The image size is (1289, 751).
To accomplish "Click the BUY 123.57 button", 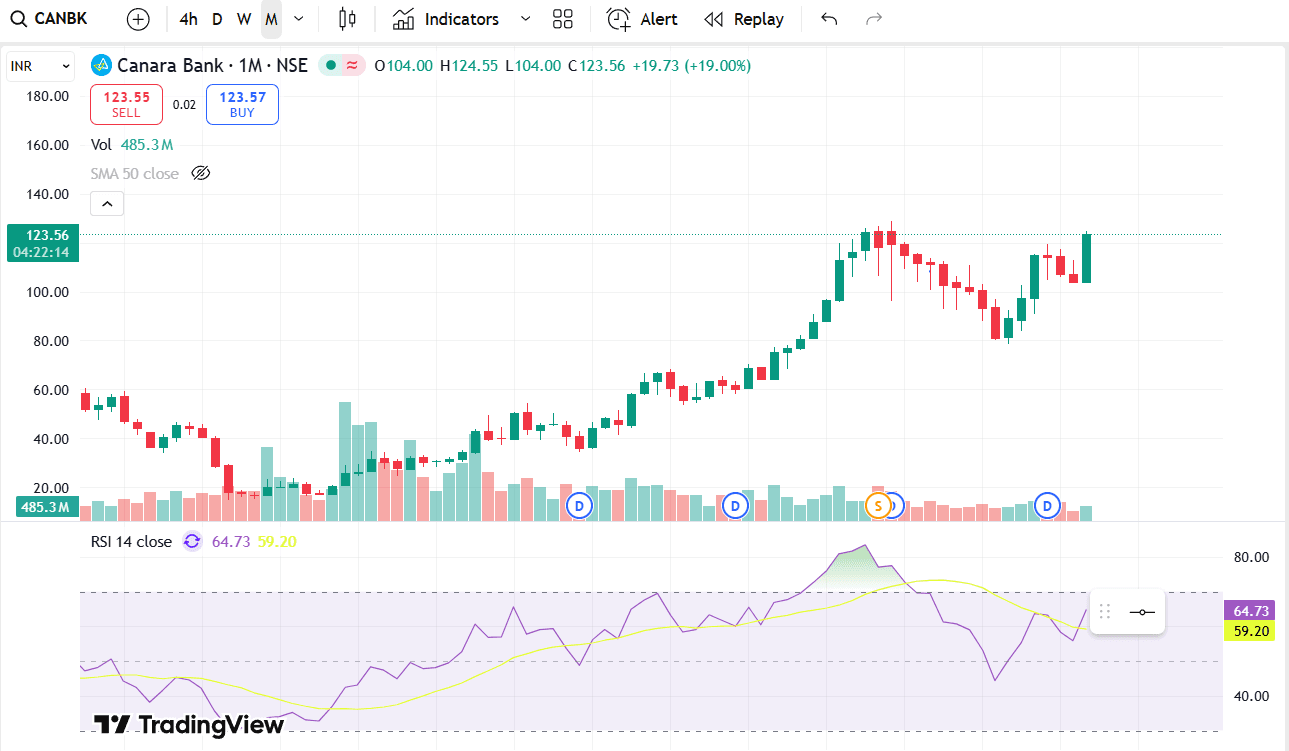I will click(x=243, y=104).
